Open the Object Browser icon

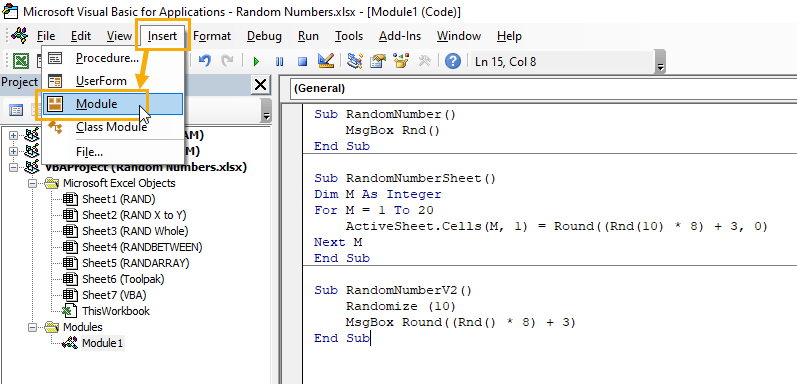[x=401, y=61]
